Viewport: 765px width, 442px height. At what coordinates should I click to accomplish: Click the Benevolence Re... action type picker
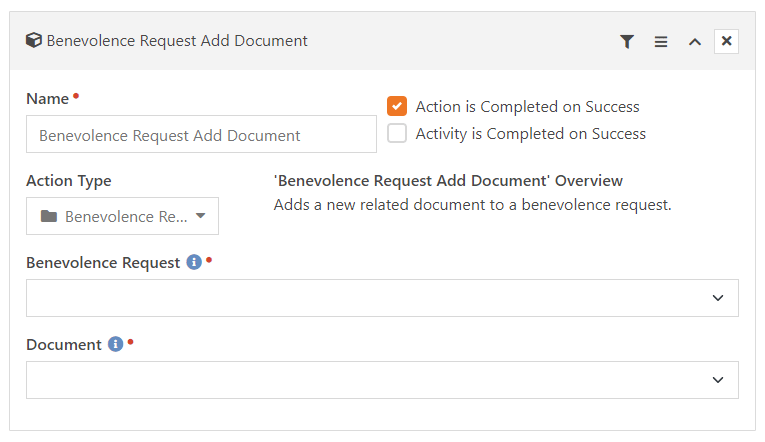click(x=122, y=216)
